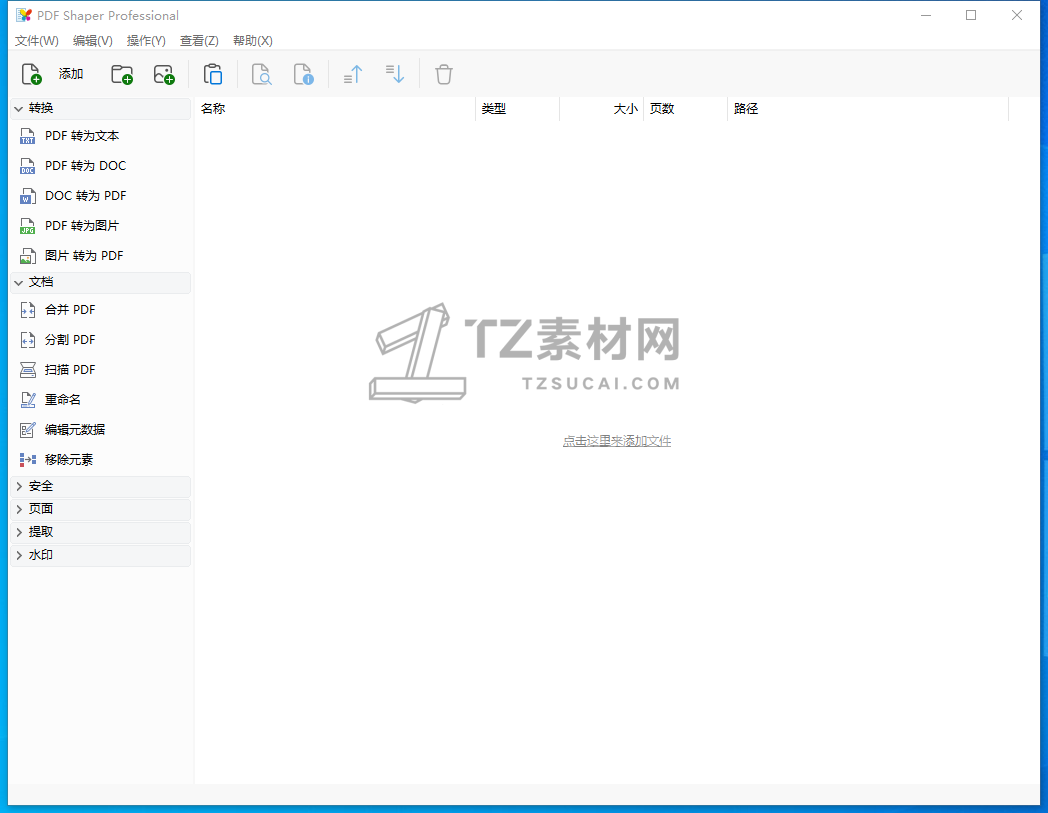Click the 编辑元数据 metadata icon

coord(27,430)
